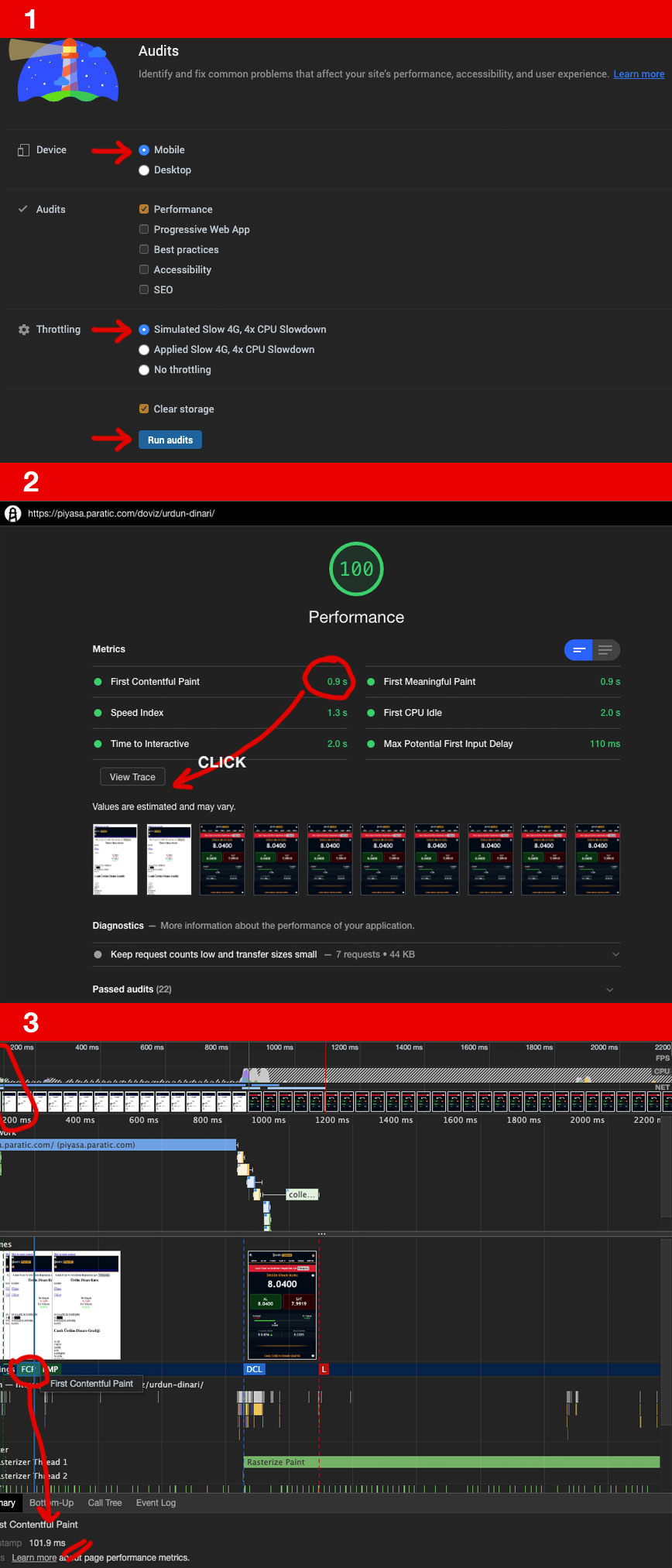
Task: Enable the Progressive Web App checkbox
Action: 144,229
